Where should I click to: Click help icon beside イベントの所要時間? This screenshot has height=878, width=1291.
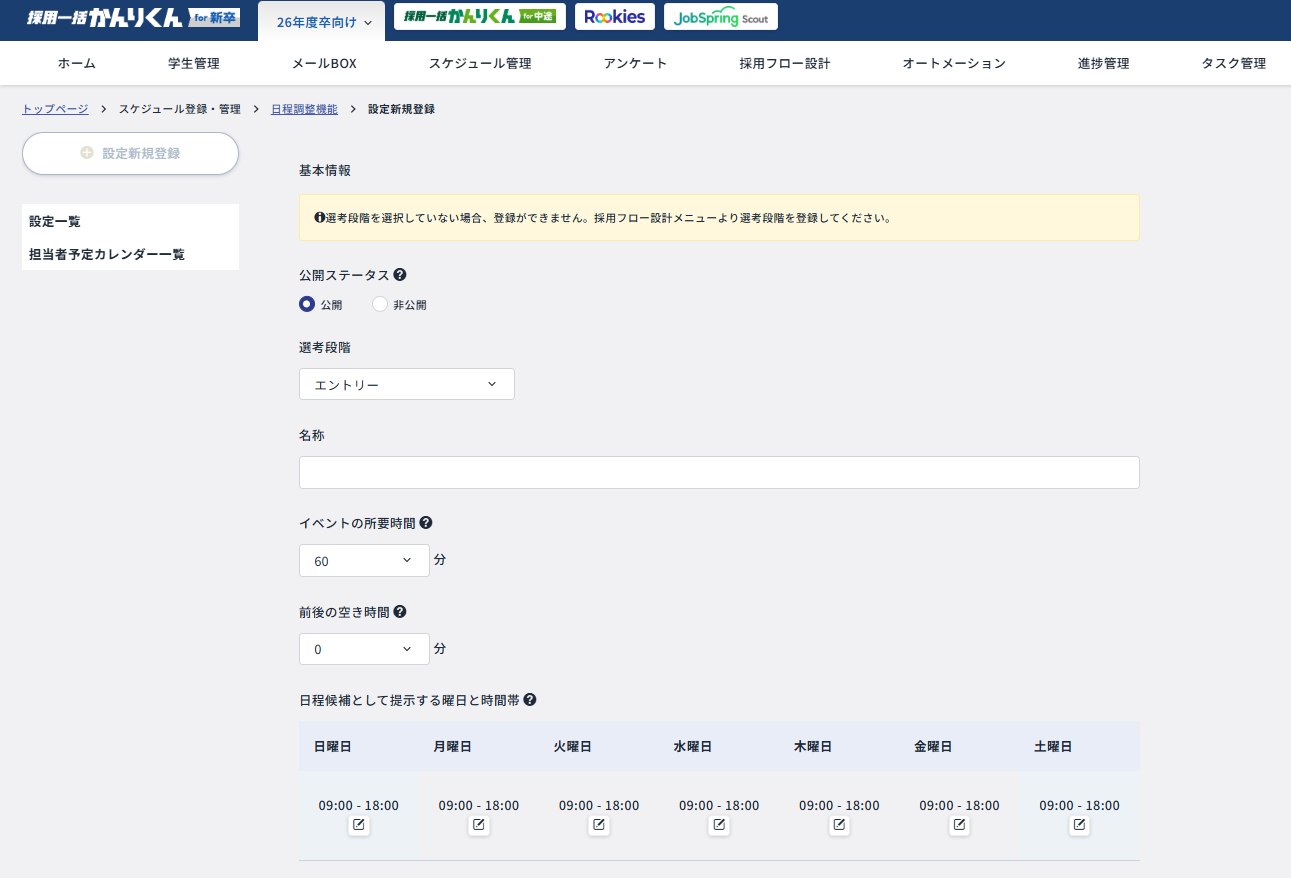426,523
